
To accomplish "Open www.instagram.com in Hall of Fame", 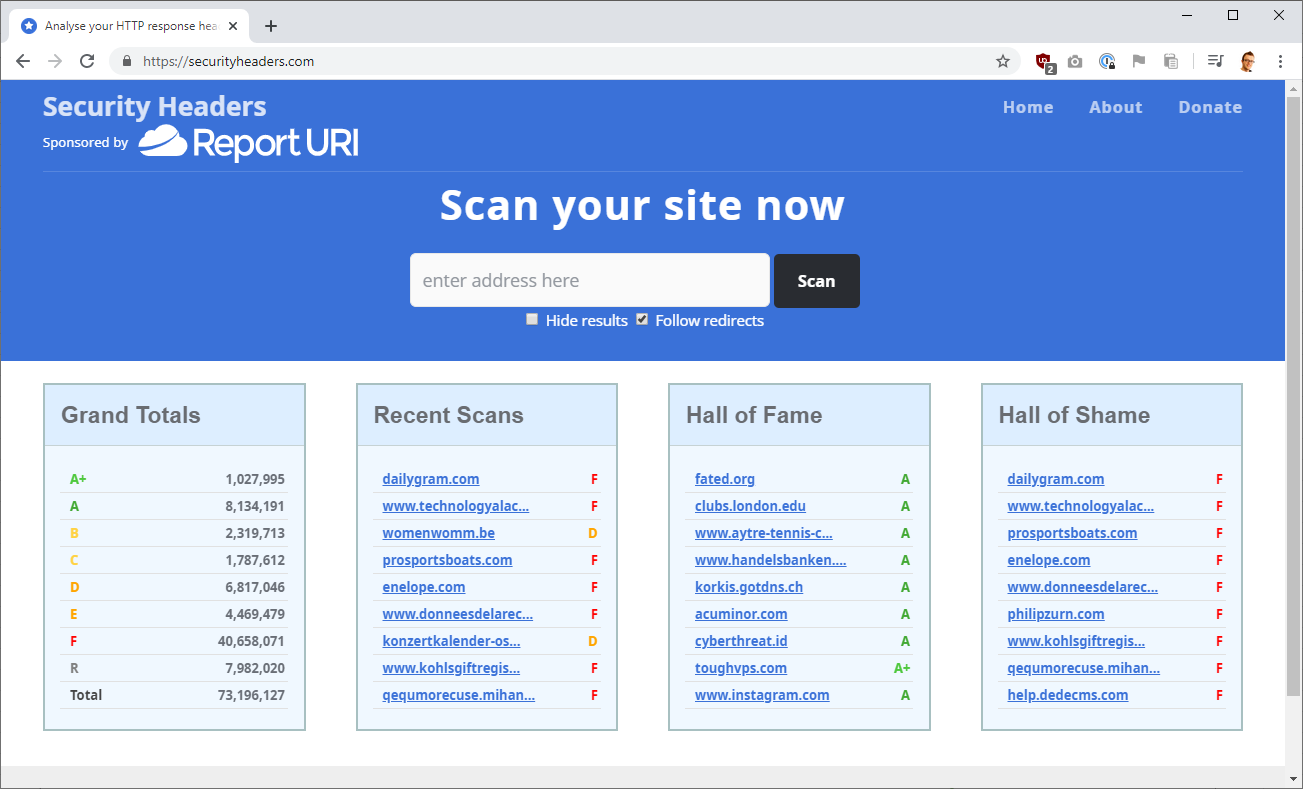I will pyautogui.click(x=762, y=695).
